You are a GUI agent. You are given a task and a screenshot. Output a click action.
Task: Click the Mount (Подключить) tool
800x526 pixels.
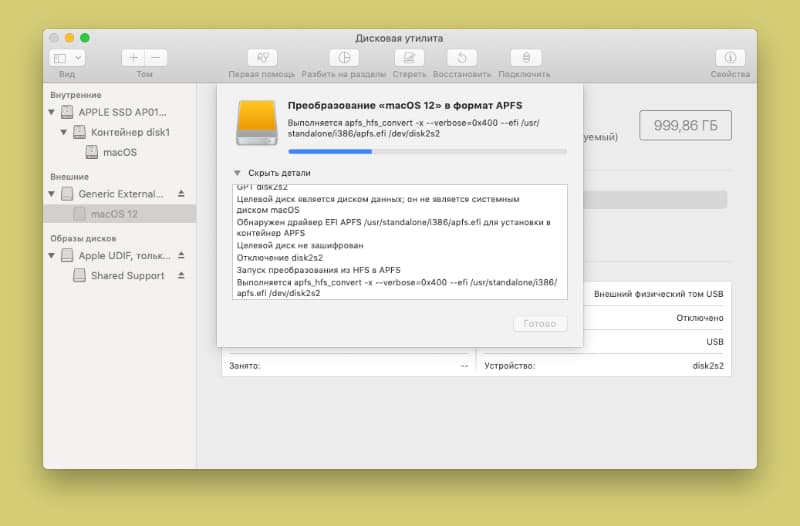(526, 58)
